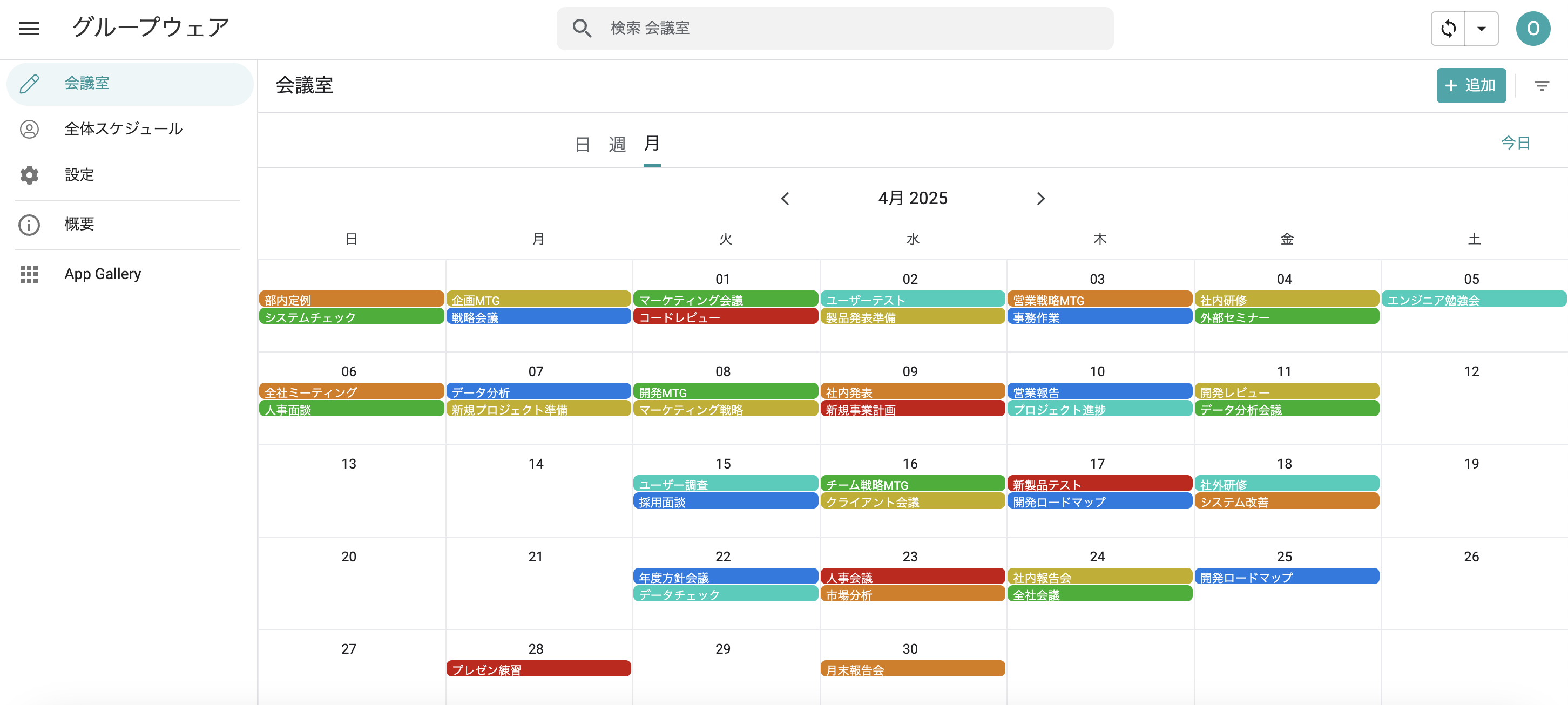This screenshot has height=705, width=1568.
Task: Open the user avatar O
Action: point(1533,29)
